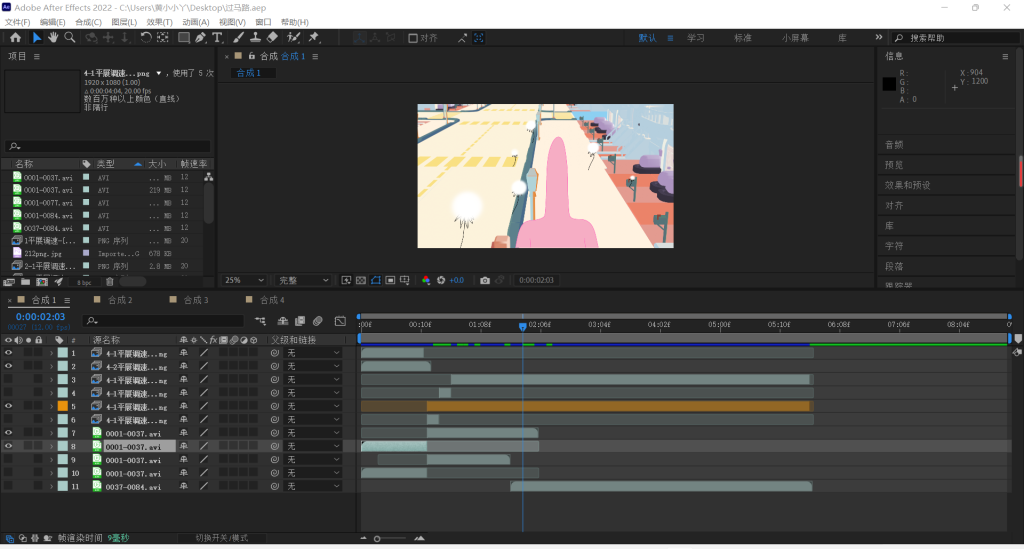This screenshot has width=1024, height=549.
Task: Click the timeline zoom slider handle
Action: [377, 539]
